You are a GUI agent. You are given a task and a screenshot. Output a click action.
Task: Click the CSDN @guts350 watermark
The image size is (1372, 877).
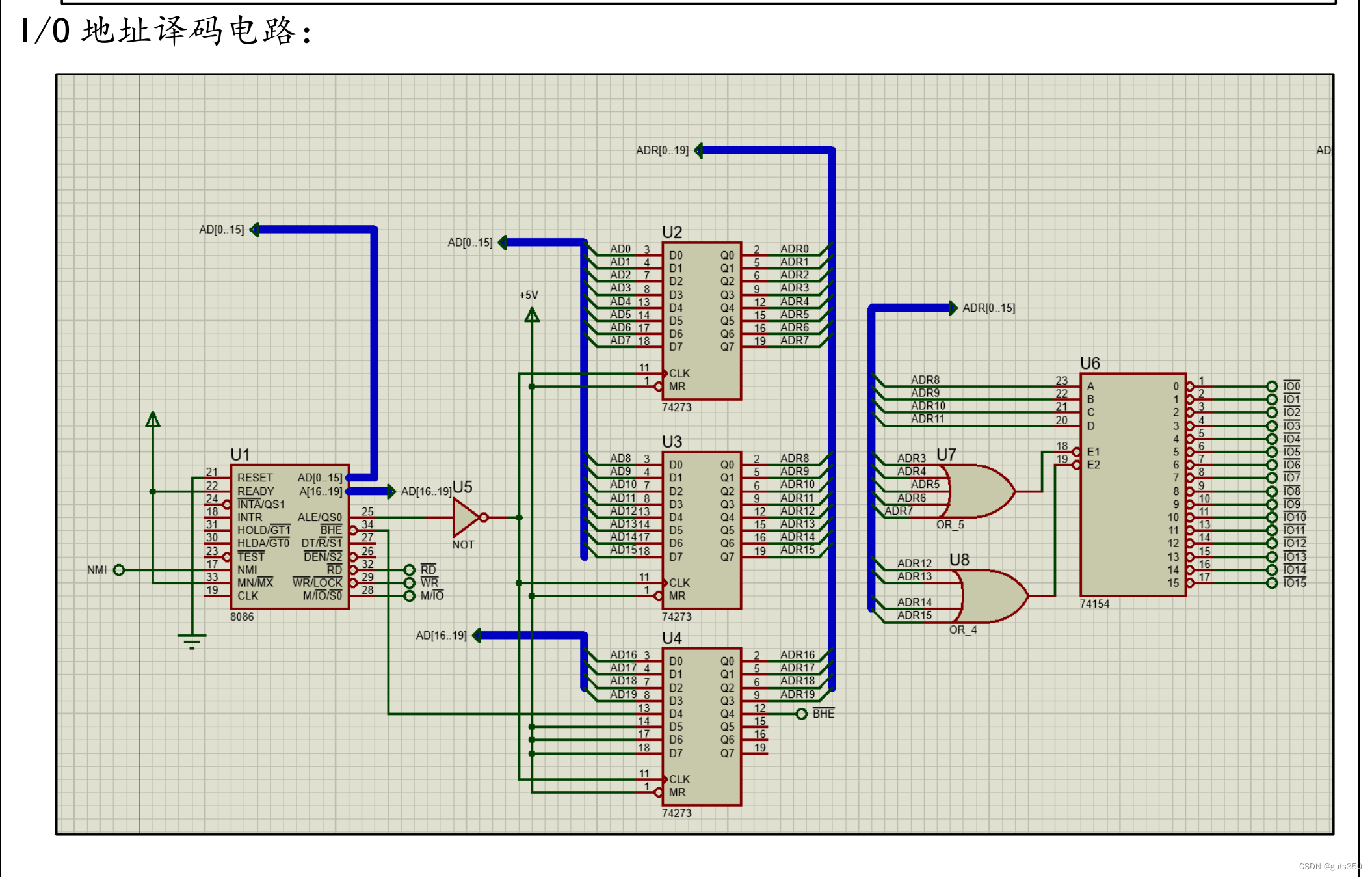pos(1329,866)
